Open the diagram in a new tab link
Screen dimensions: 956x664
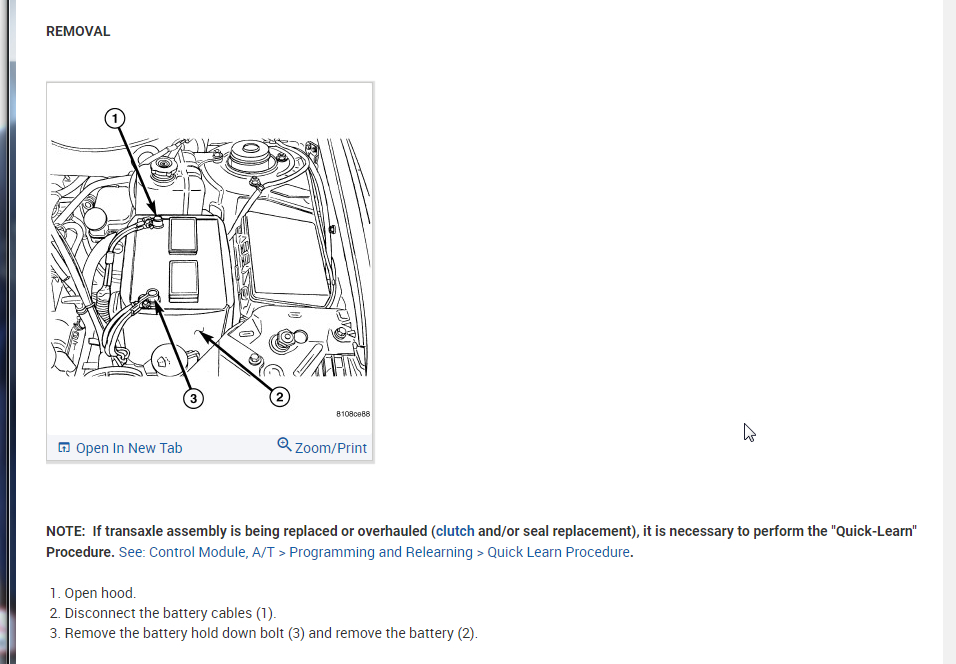(x=129, y=448)
